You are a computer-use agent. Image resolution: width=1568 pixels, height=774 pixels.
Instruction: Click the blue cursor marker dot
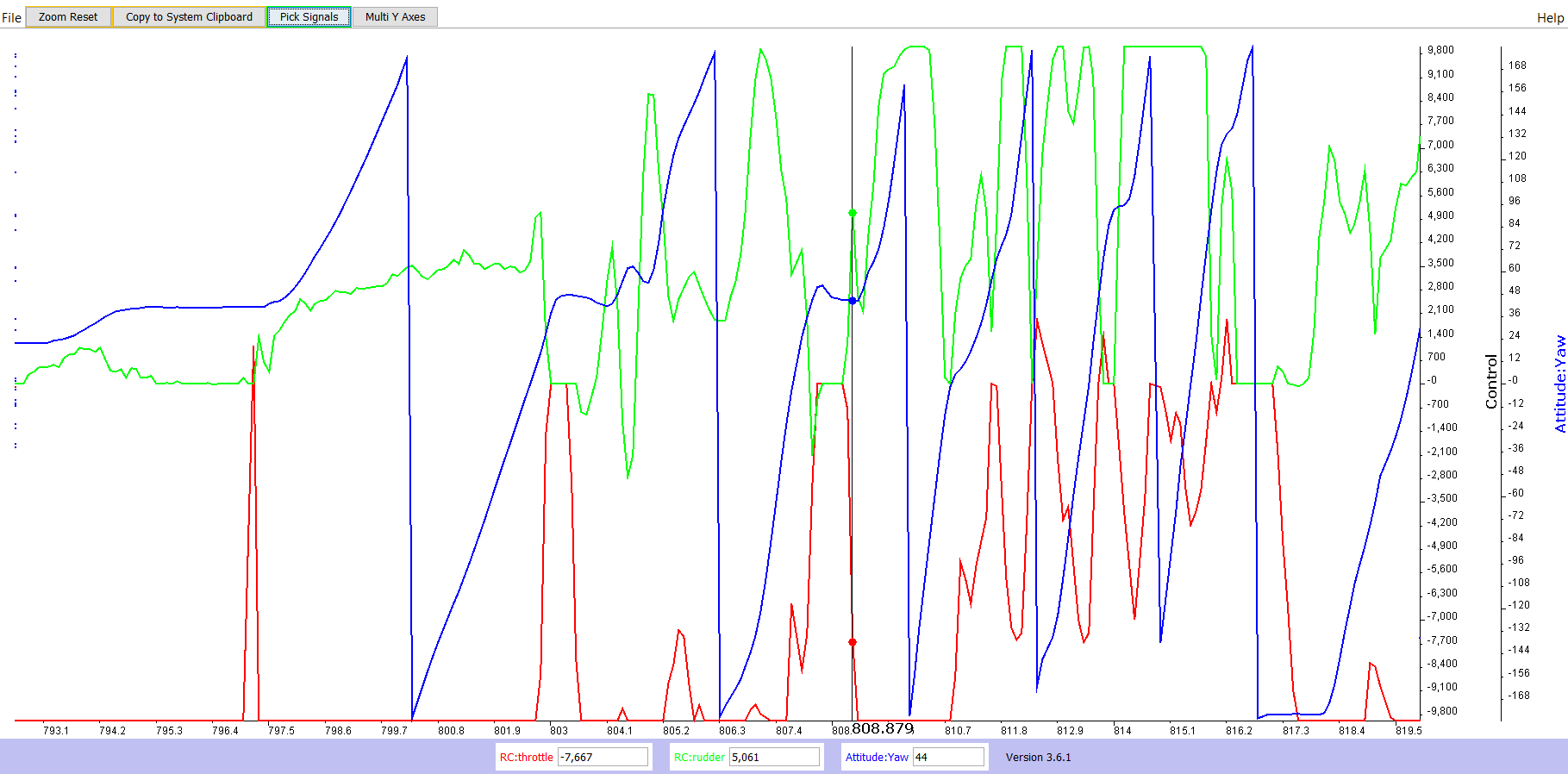click(853, 301)
